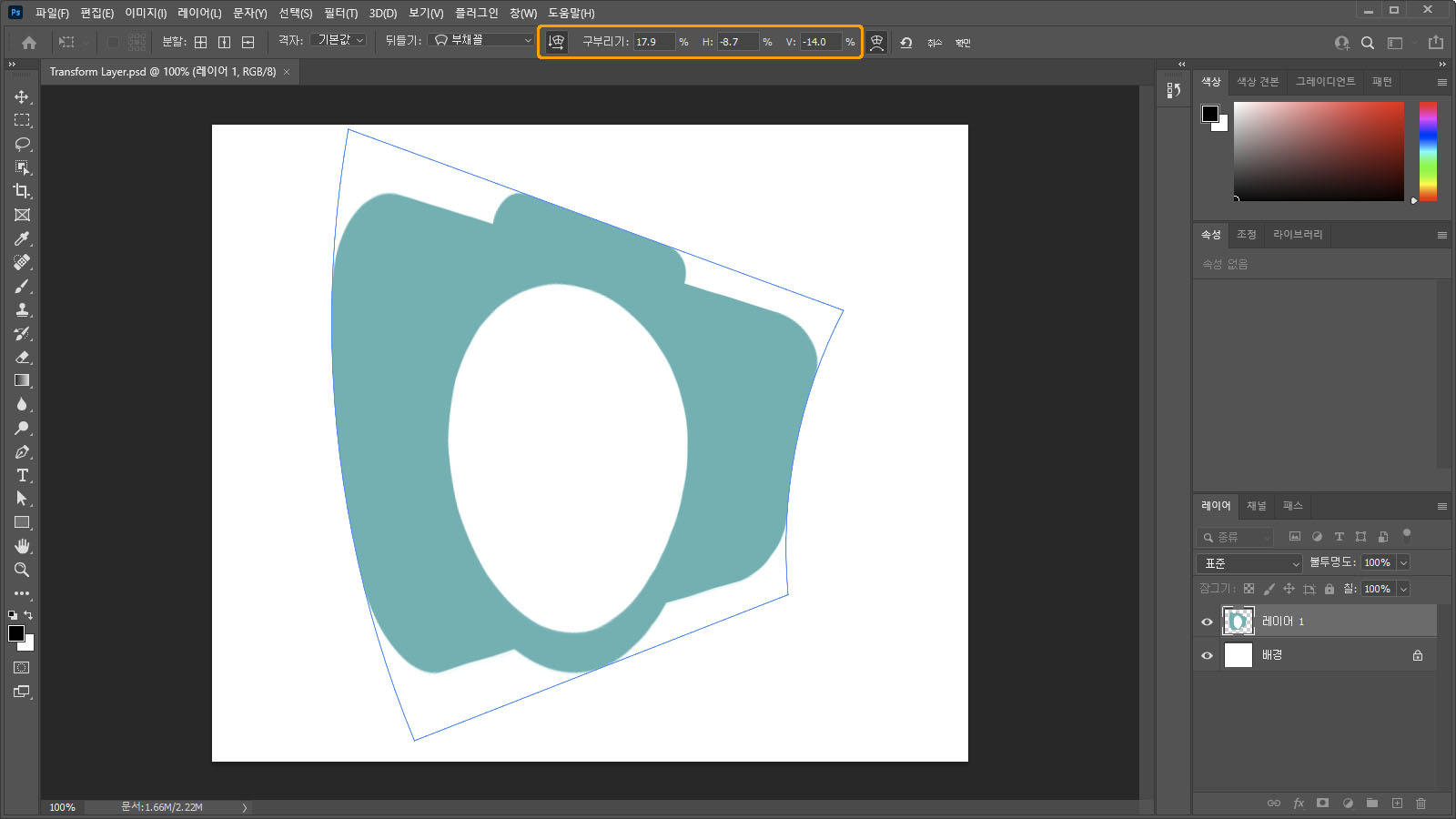The height and width of the screenshot is (819, 1456).
Task: Select the Hand tool
Action: [22, 546]
